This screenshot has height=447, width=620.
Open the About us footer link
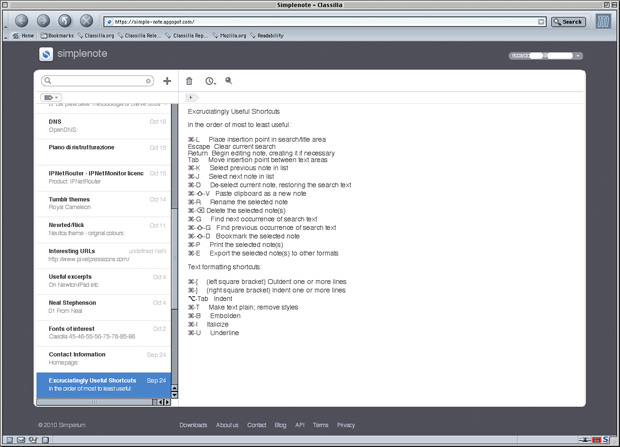click(x=227, y=425)
